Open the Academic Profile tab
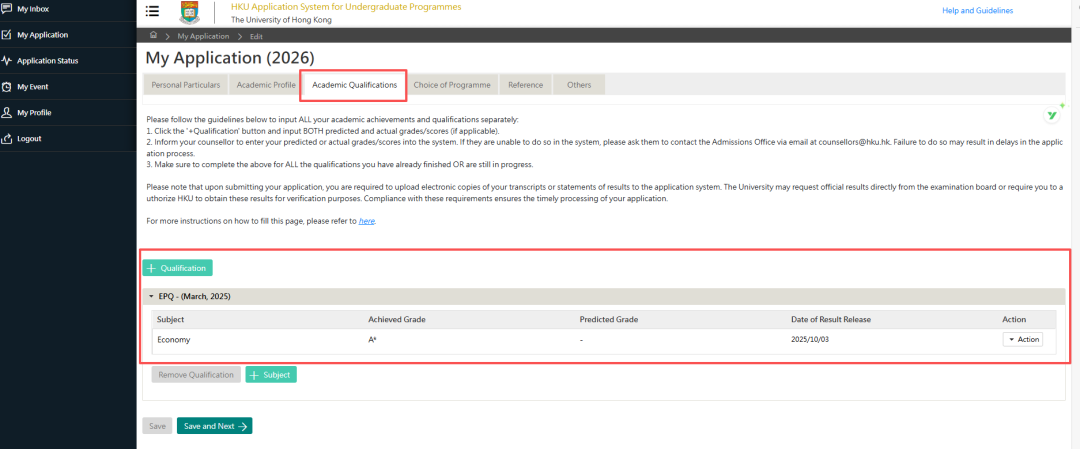The width and height of the screenshot is (1080, 449). pyautogui.click(x=265, y=85)
